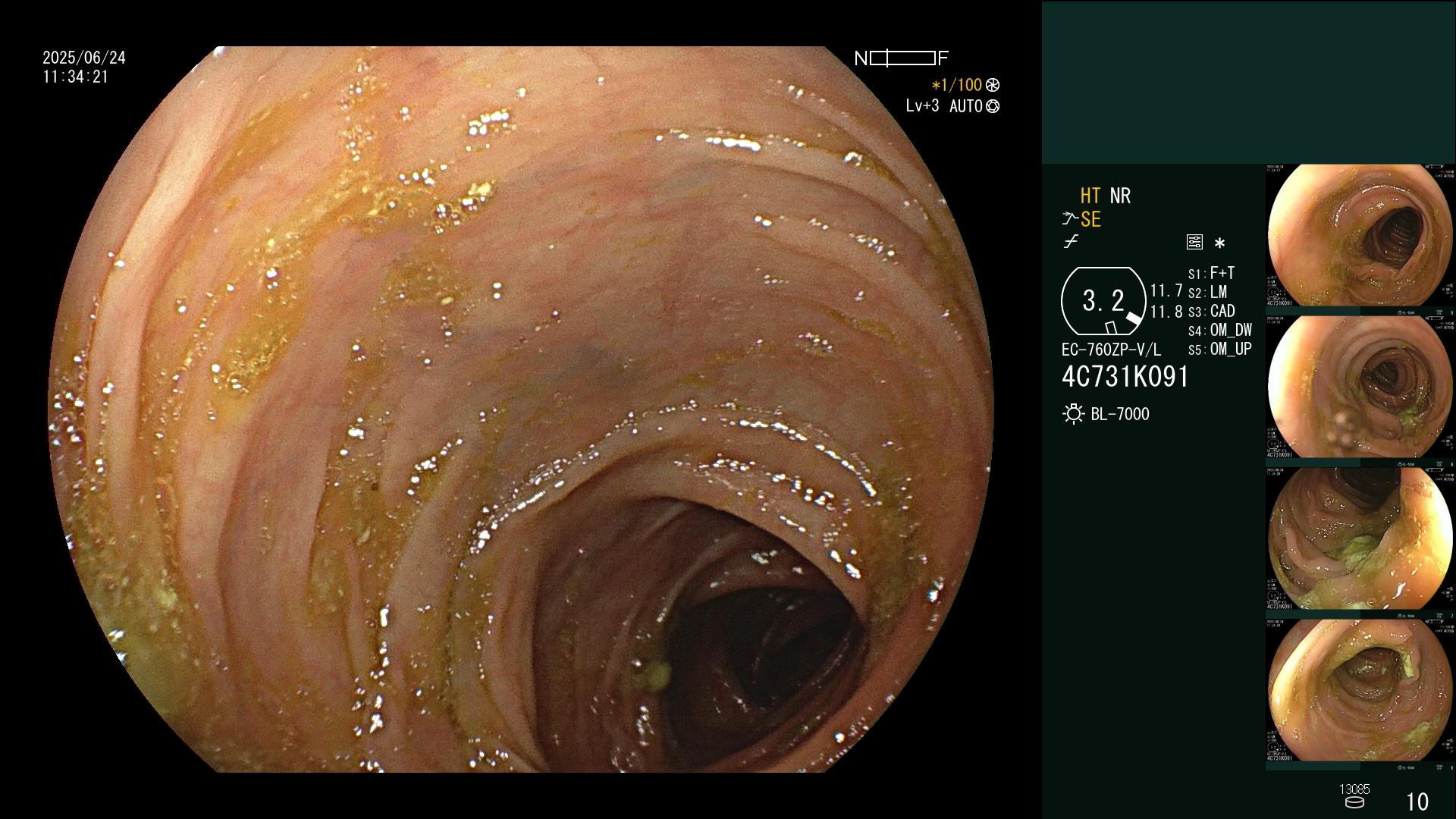Open the first captured image thumbnail
Screen dimensions: 1456x819
point(1360,236)
